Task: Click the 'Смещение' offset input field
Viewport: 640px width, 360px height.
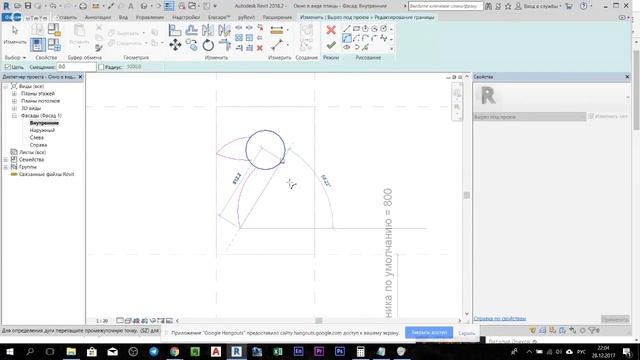Action: [x=76, y=67]
